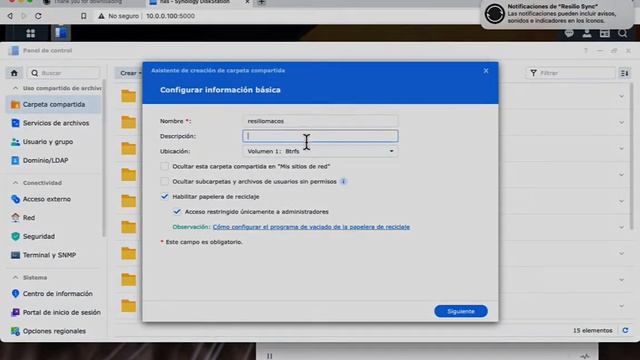640x360 pixels.
Task: Switch to the Synology DiskStation browser tab
Action: (x=199, y=2)
